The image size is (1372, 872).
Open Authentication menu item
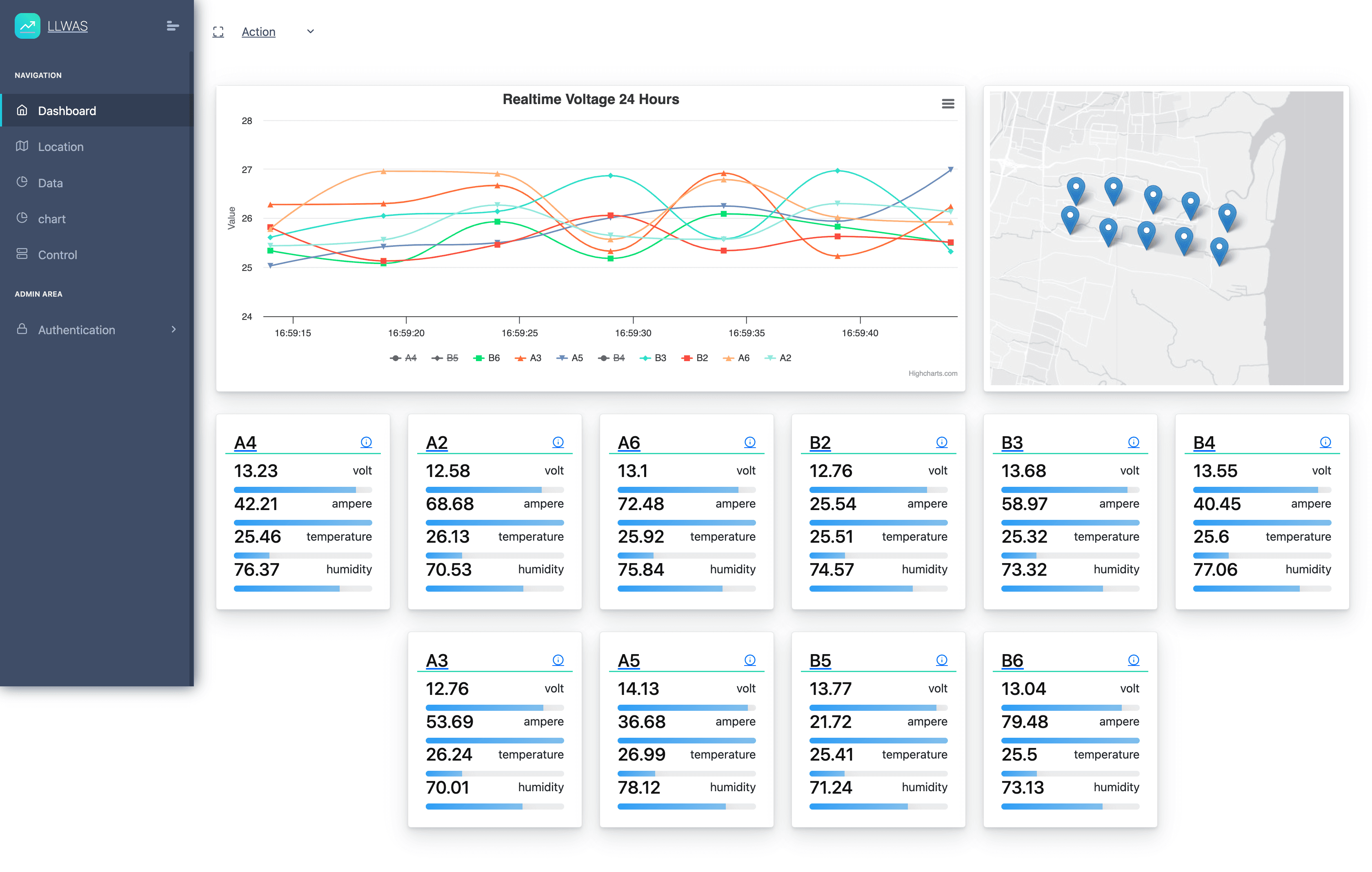pyautogui.click(x=97, y=330)
